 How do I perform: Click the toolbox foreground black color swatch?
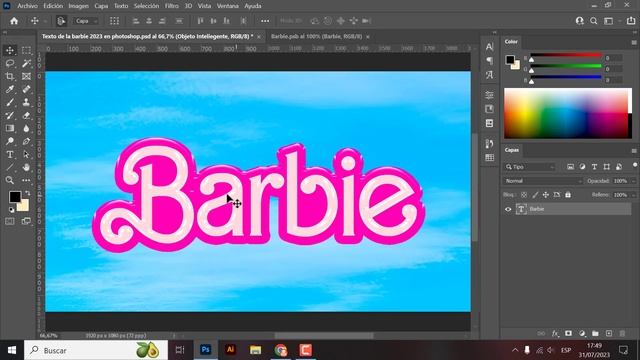pos(15,197)
